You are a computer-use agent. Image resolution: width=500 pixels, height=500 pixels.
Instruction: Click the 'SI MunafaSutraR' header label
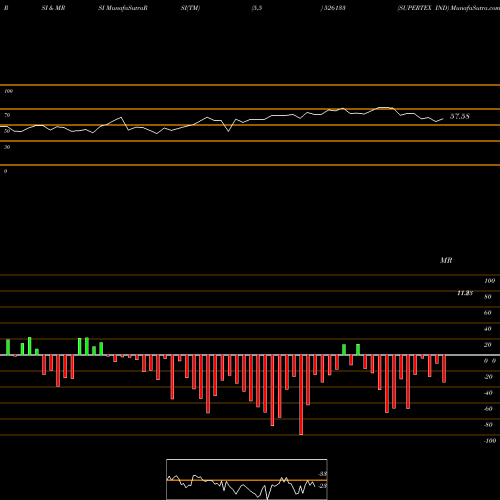point(123,8)
